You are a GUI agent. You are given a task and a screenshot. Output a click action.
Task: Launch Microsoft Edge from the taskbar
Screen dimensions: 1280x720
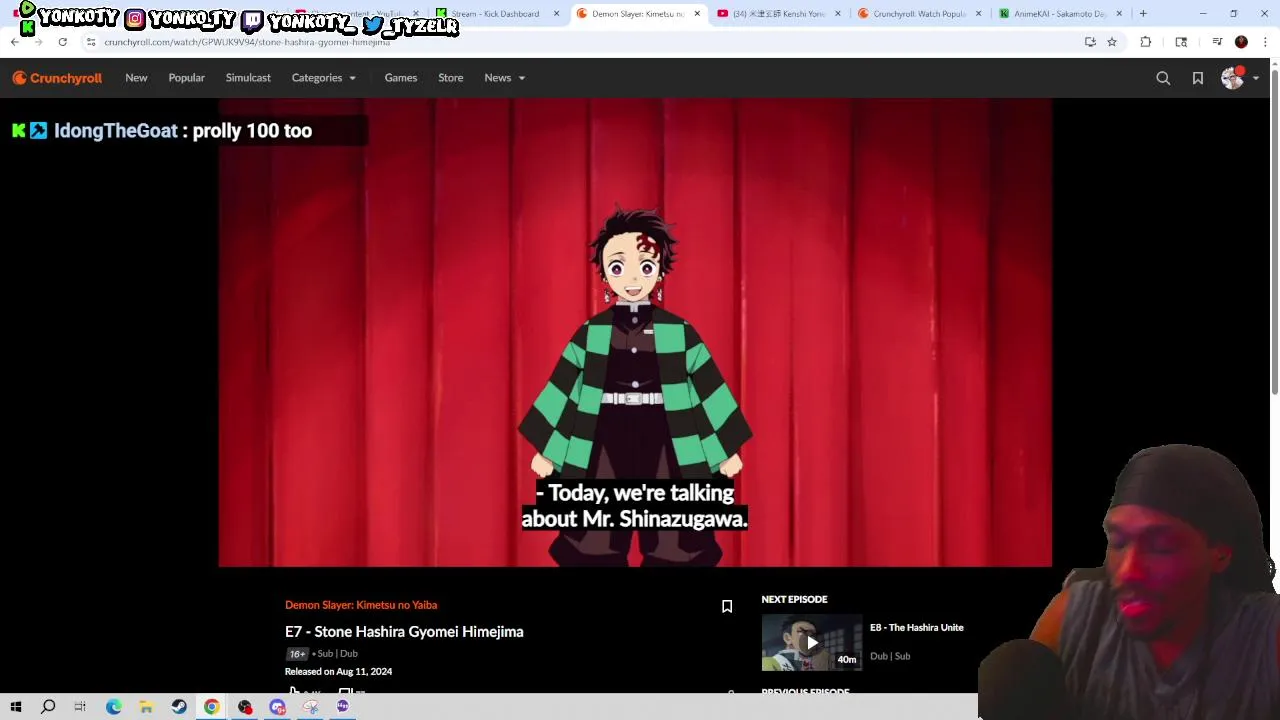[x=113, y=707]
